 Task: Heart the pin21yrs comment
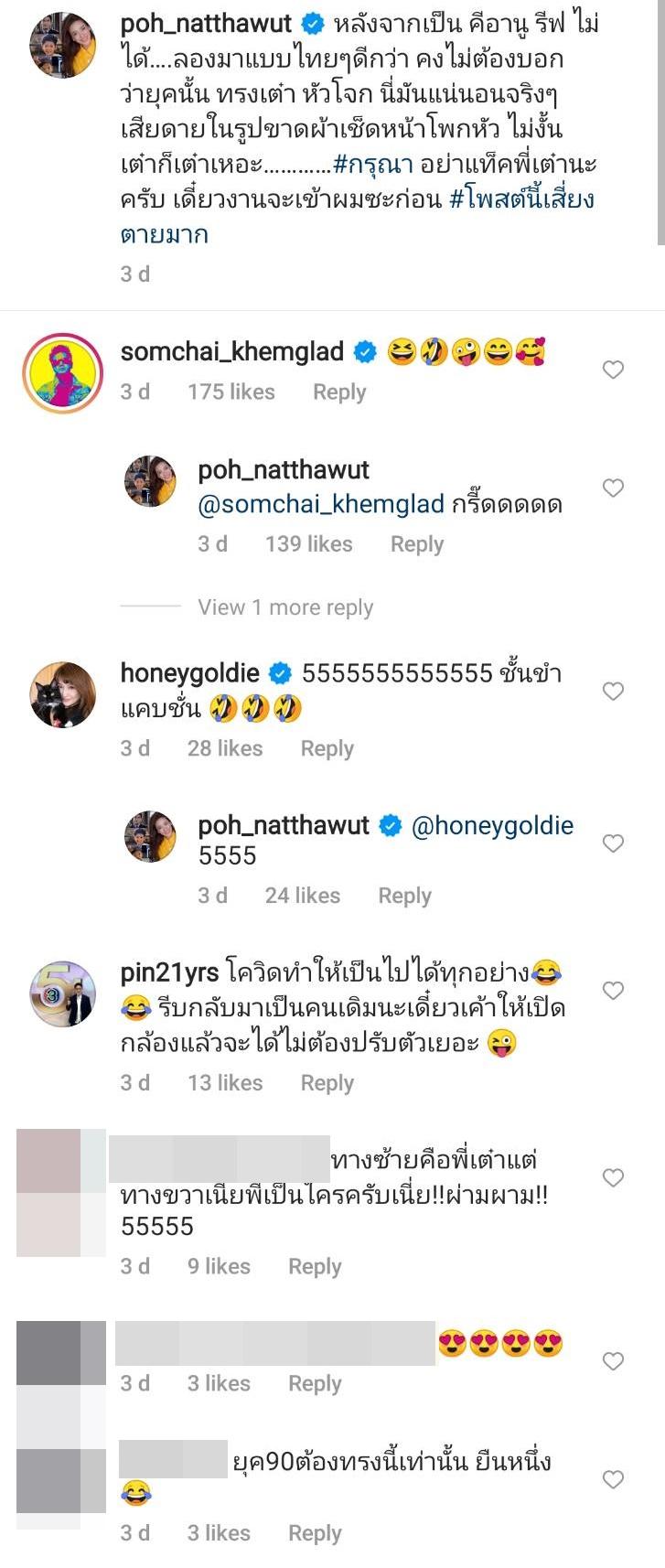click(x=613, y=990)
